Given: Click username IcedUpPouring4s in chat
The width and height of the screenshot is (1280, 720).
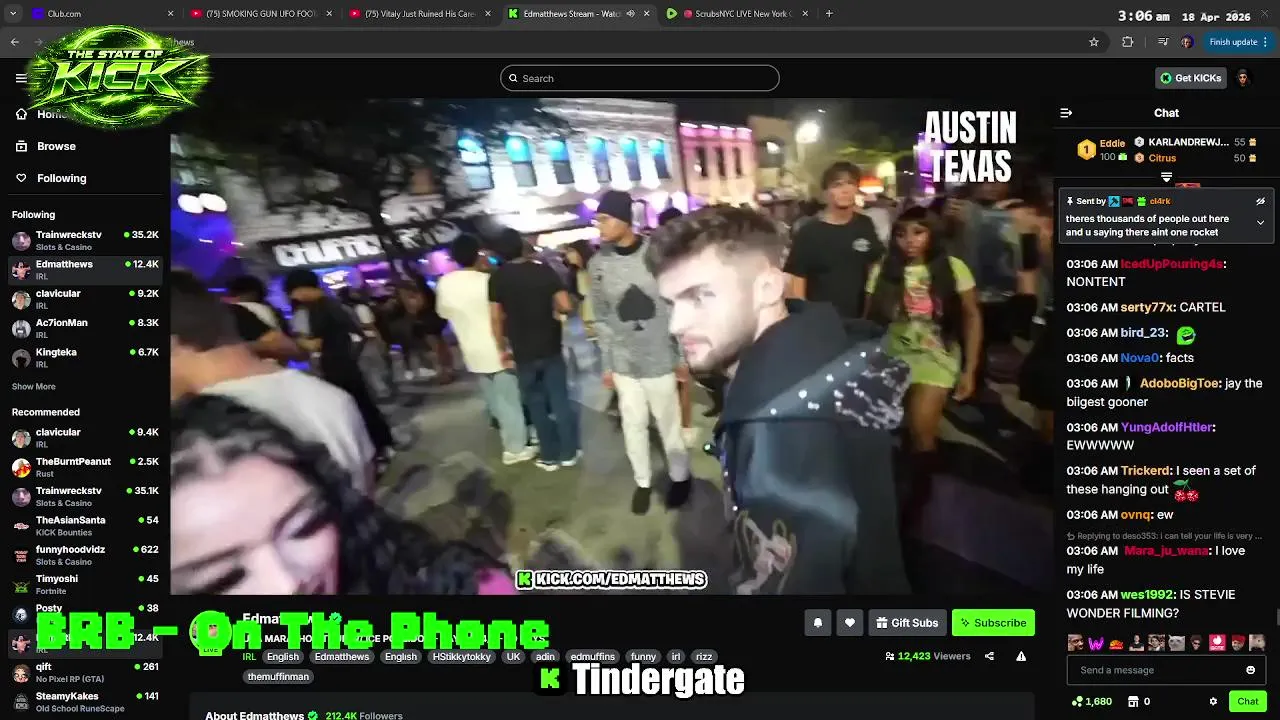Looking at the screenshot, I should pyautogui.click(x=1171, y=264).
